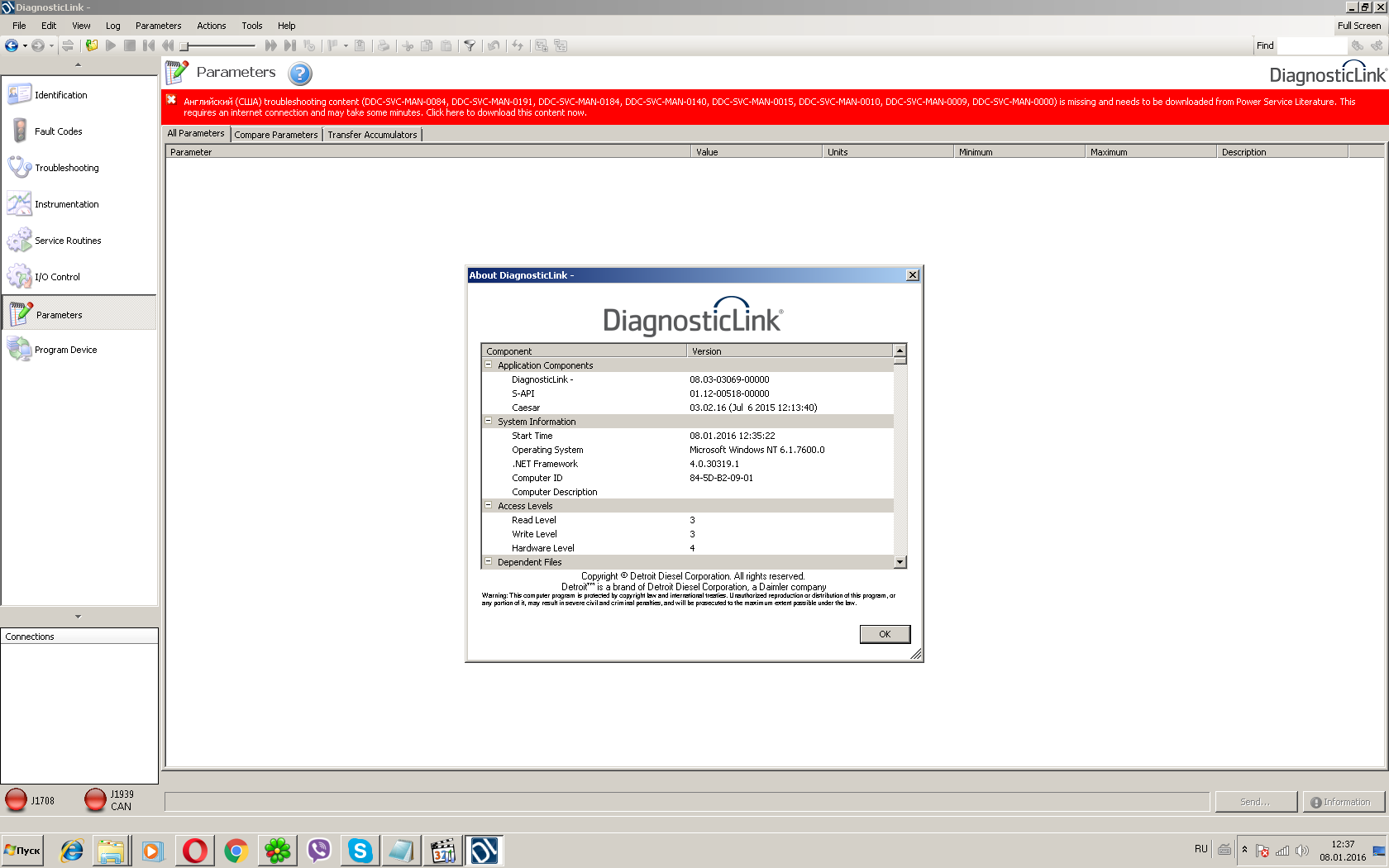The width and height of the screenshot is (1389, 868).
Task: Click the Stop log toolbar button
Action: (x=130, y=46)
